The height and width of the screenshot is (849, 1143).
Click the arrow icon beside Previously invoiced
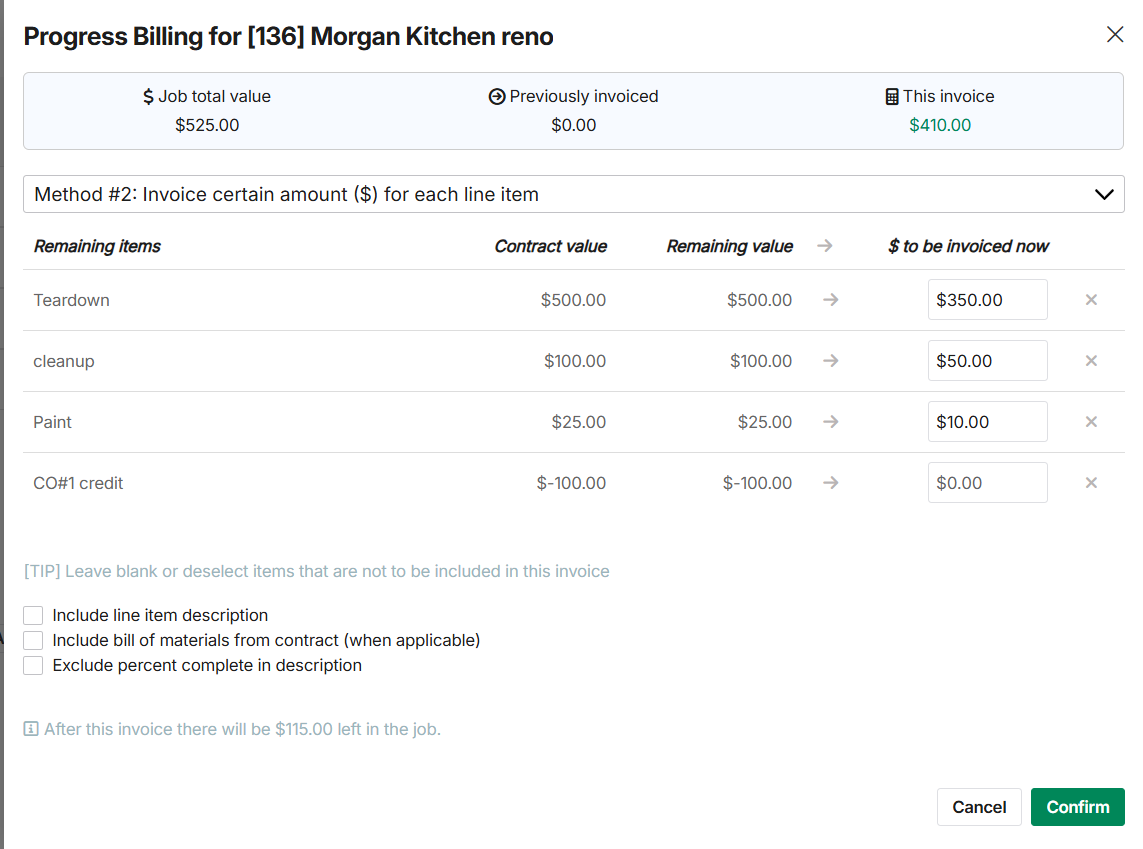tap(497, 97)
